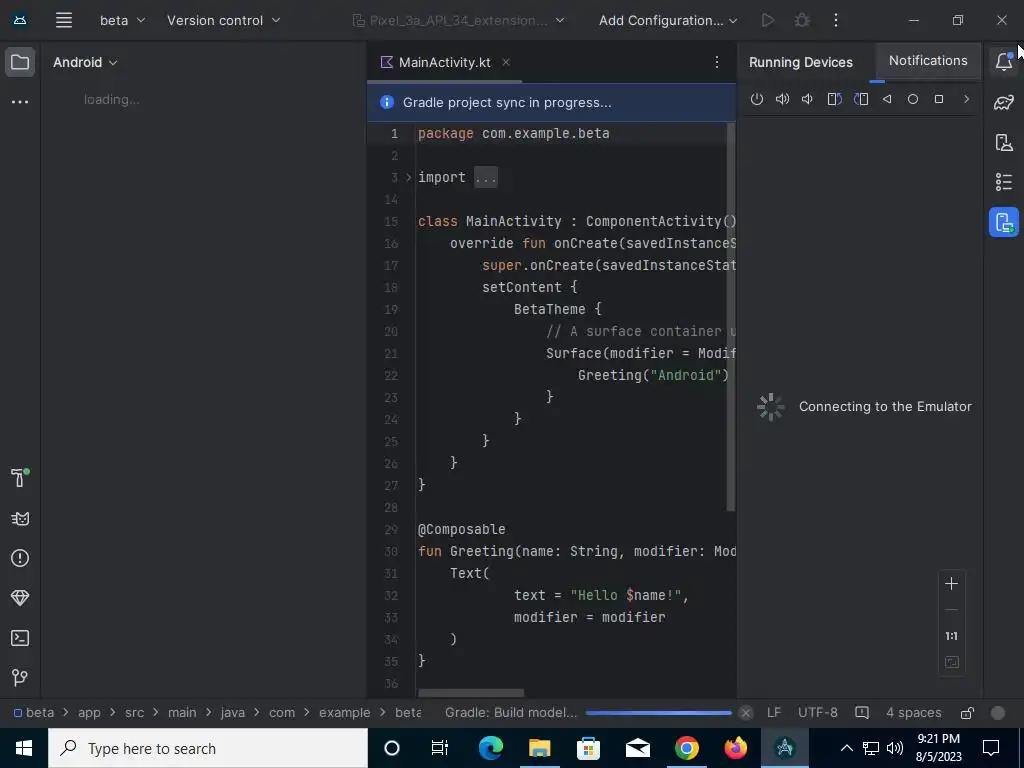Open the Device Manager tool window
This screenshot has width=1024, height=768.
pos(1004,142)
